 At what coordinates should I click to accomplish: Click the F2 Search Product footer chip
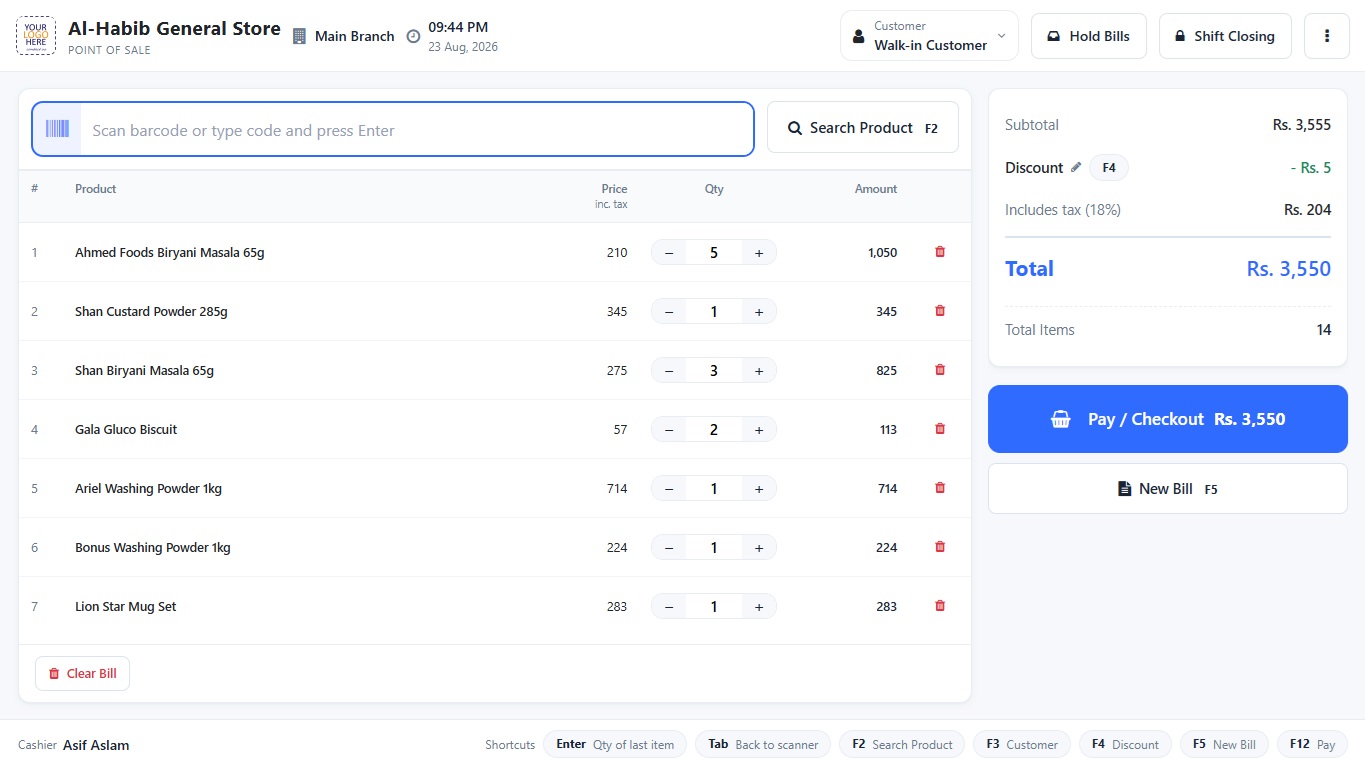(x=902, y=744)
